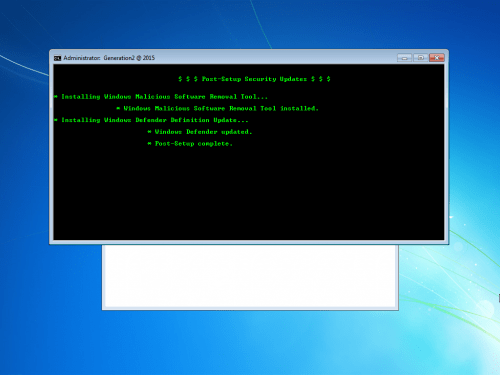The image size is (500, 375).
Task: Click 'Installing Windows Defender Definition Update...' line
Action: 151,120
